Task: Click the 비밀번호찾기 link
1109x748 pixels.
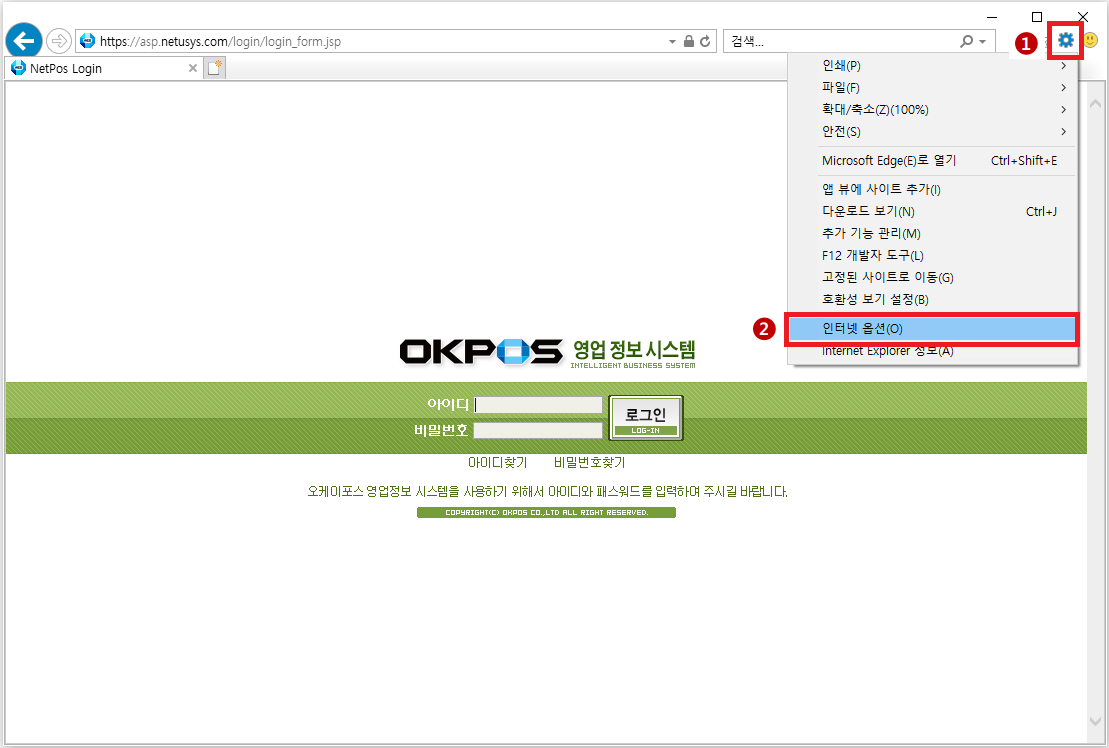Action: click(589, 463)
